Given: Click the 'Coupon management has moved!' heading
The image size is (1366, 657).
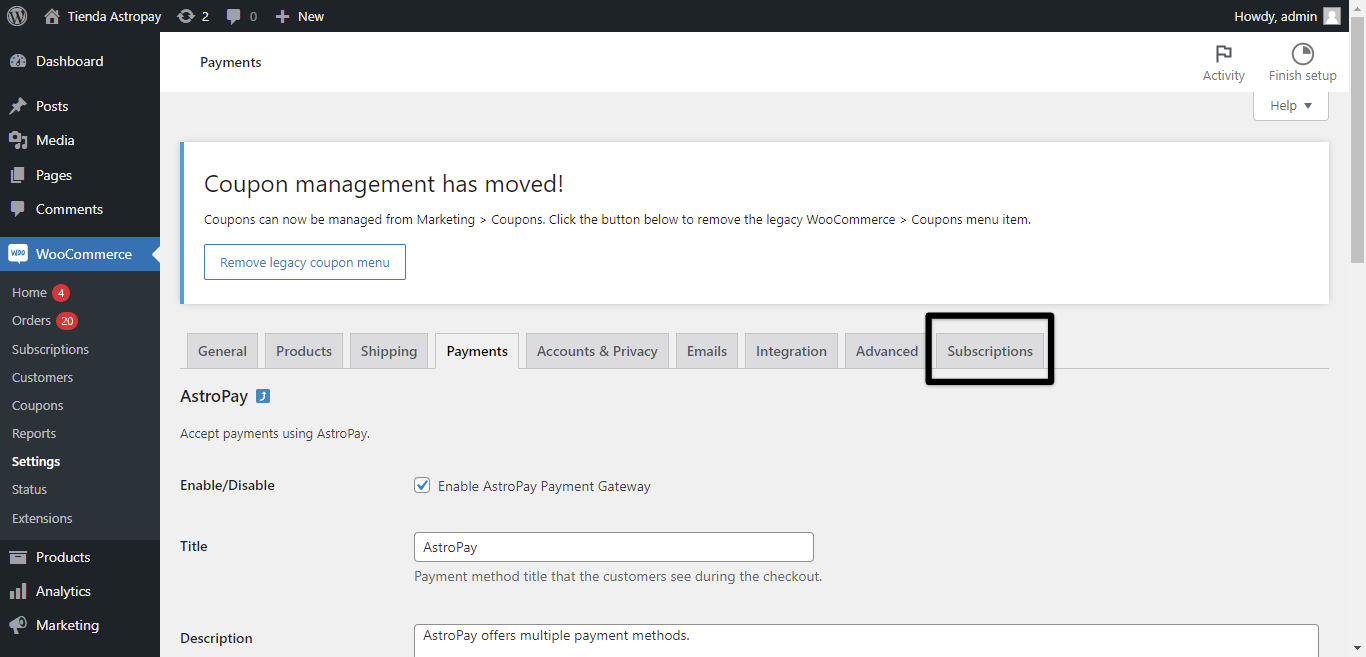Looking at the screenshot, I should pos(384,184).
